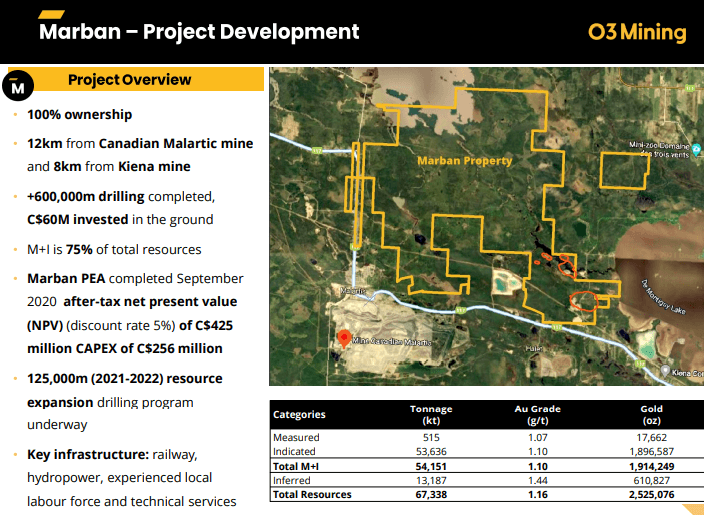
Task: Click the Project Overview heading
Action: tap(129, 79)
